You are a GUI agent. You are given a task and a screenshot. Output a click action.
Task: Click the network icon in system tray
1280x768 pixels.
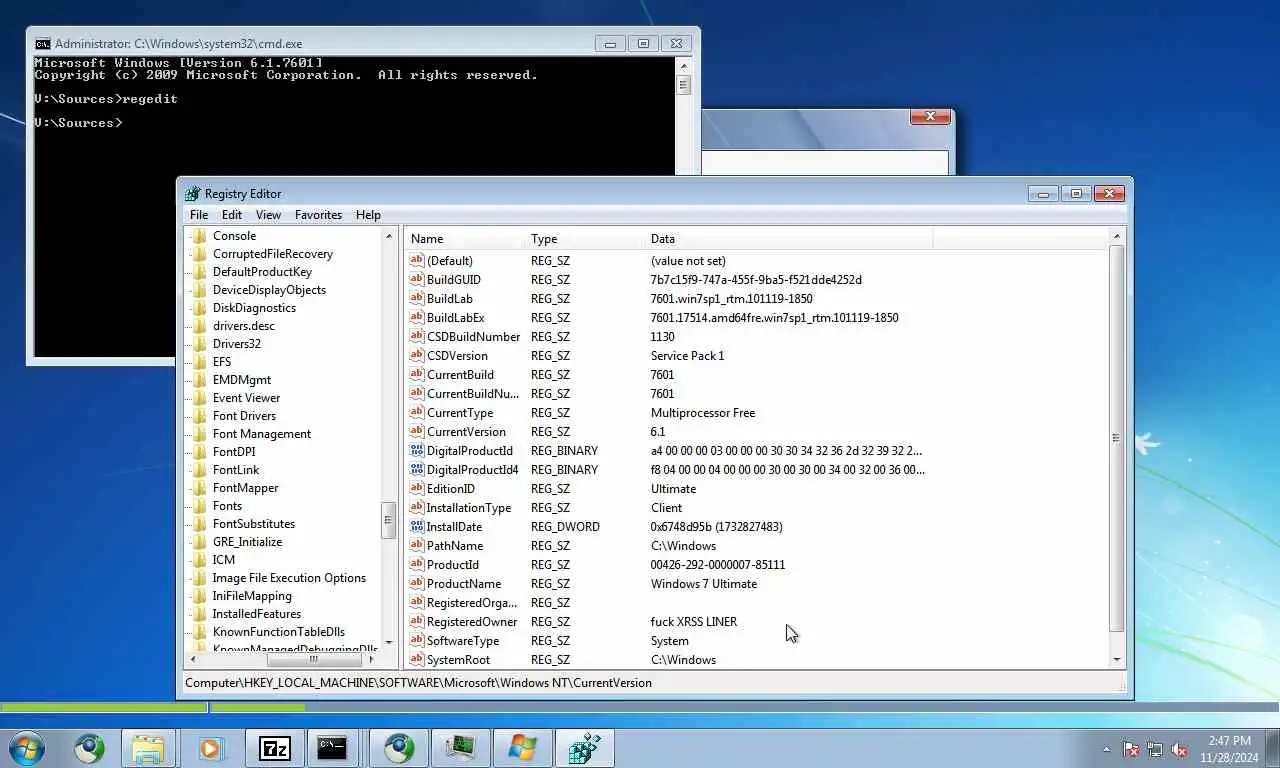tap(1155, 749)
